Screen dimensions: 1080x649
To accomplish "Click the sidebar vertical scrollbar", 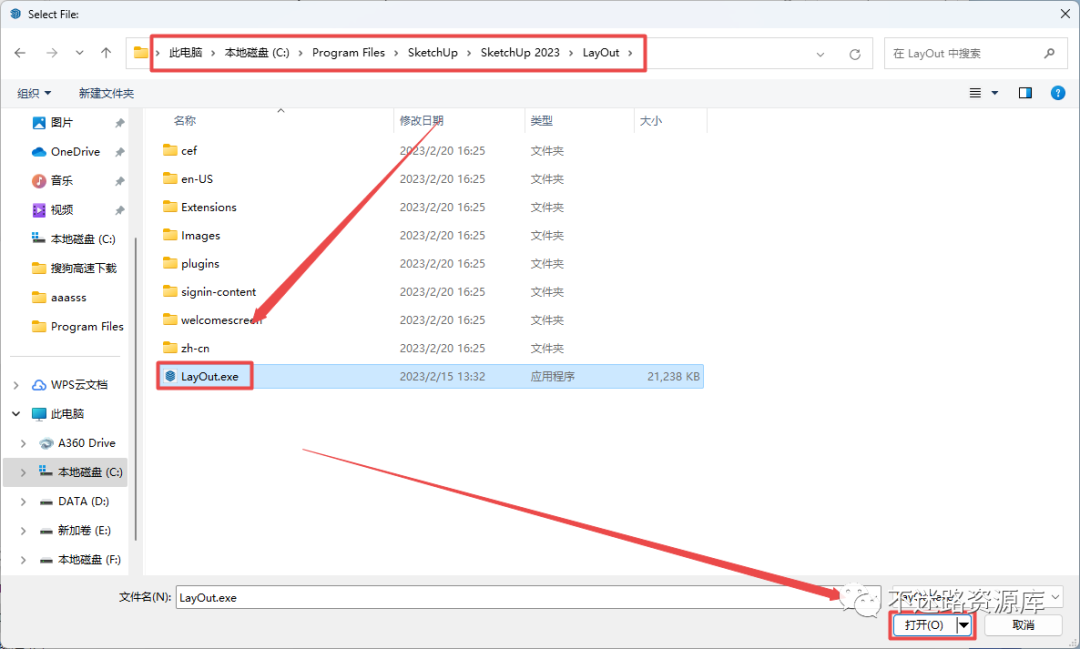I will click(136, 389).
